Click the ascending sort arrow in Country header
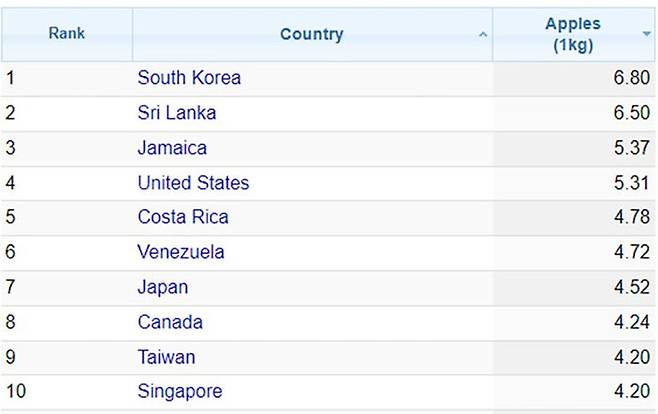This screenshot has height=414, width=658. pos(483,35)
